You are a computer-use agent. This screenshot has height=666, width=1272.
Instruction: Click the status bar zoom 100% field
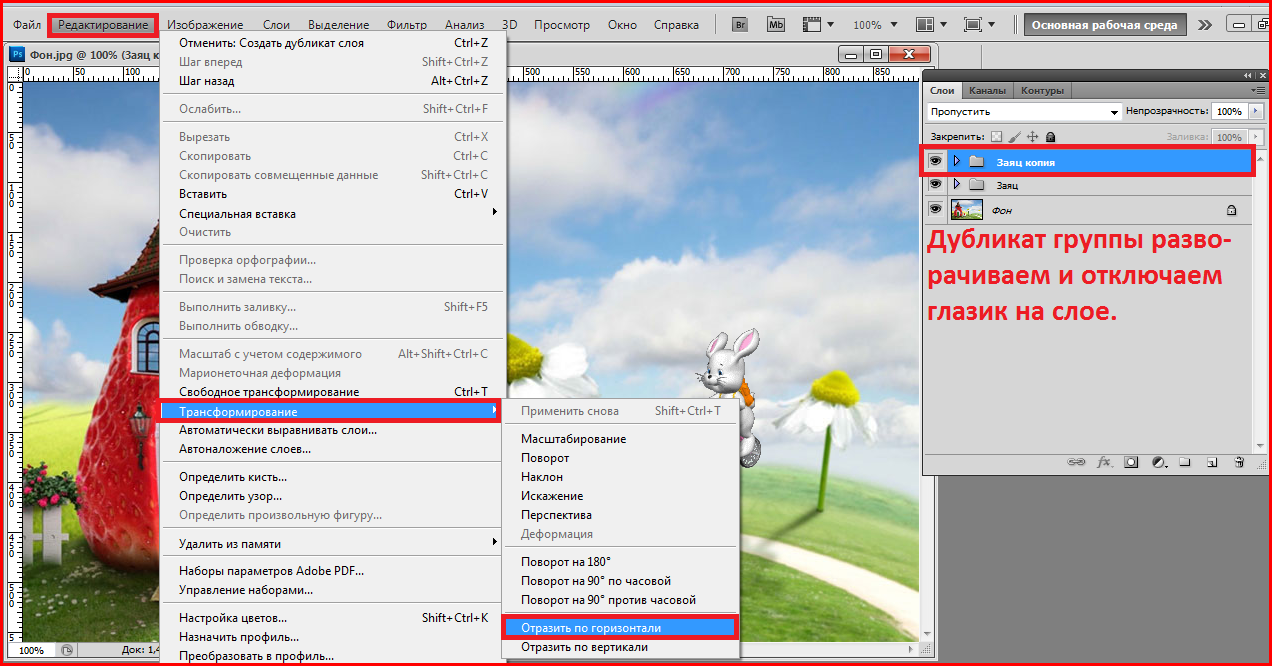point(31,650)
